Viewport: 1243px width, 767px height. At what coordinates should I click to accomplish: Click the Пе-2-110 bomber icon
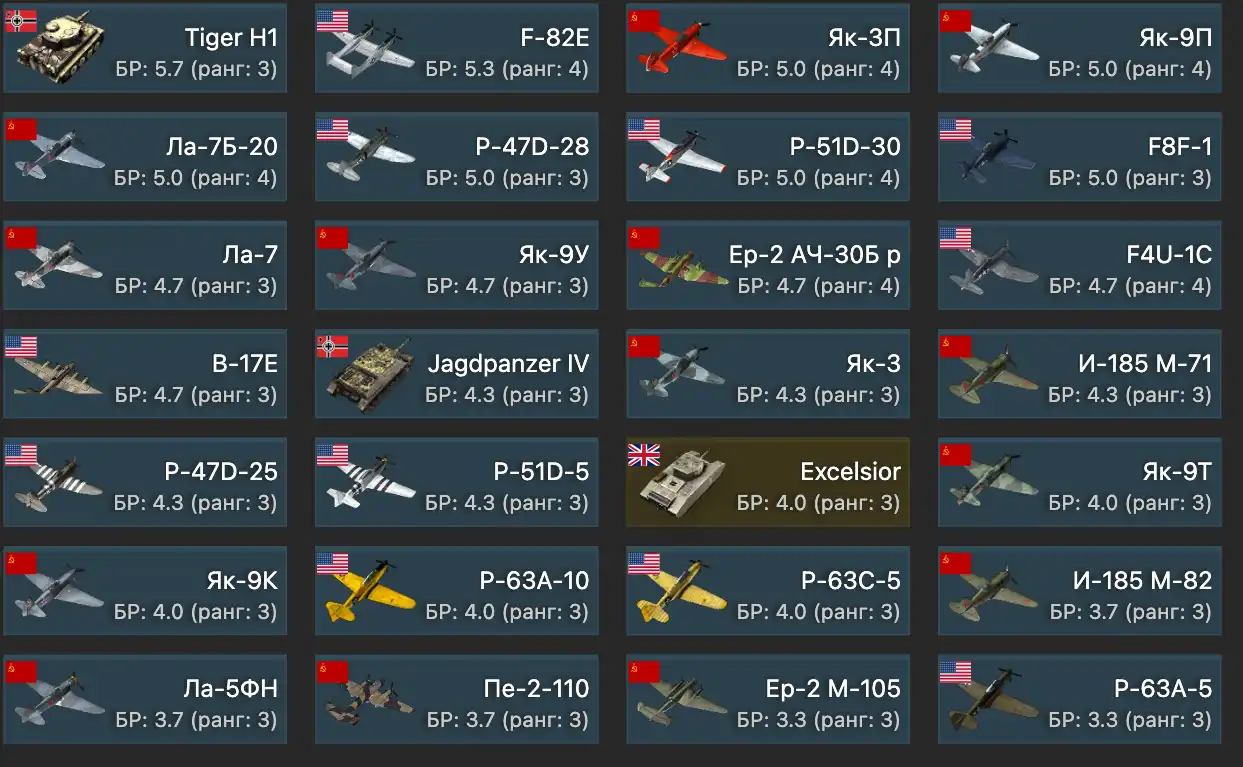pos(370,702)
